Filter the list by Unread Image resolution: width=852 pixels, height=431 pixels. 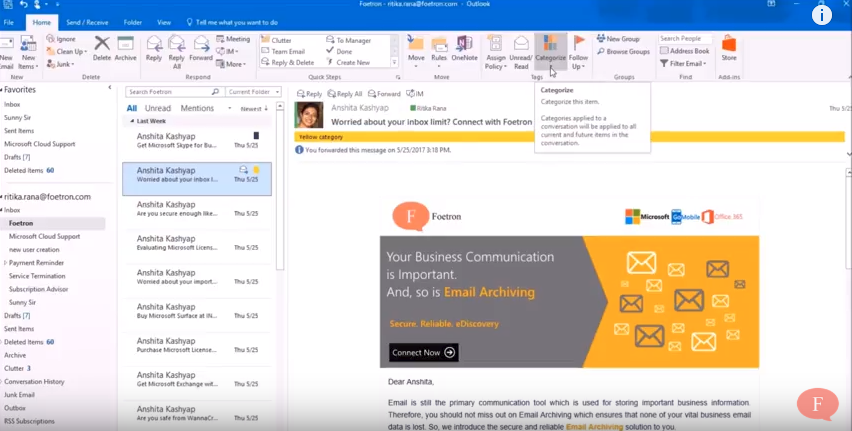[158, 108]
